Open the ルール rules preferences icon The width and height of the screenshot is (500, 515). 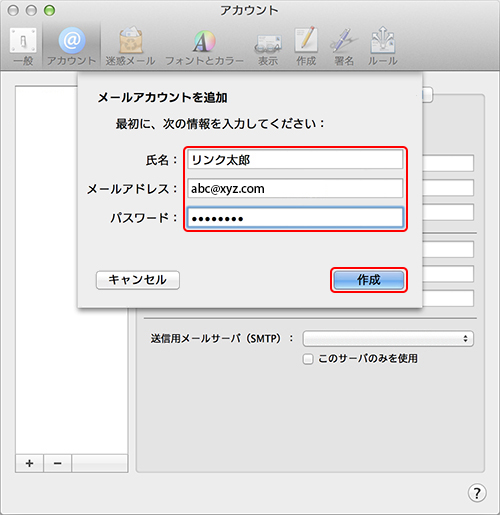pos(383,46)
